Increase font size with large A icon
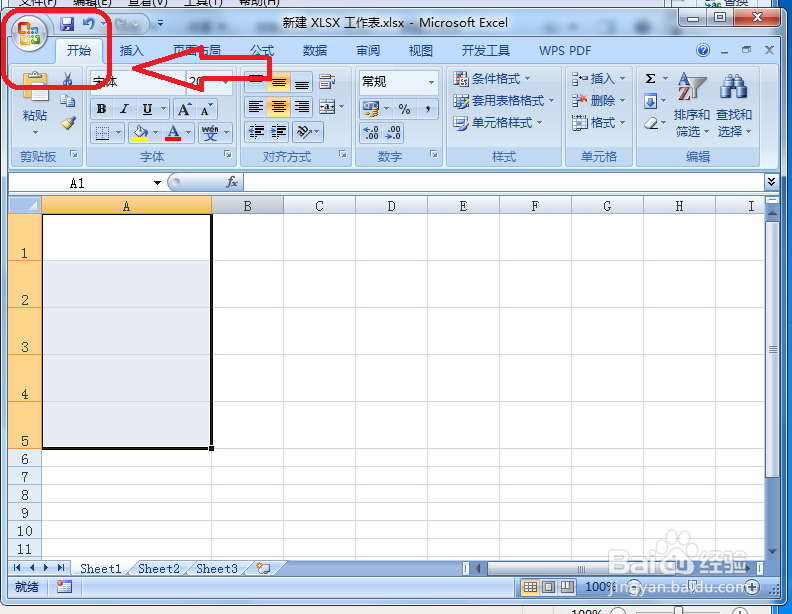The image size is (792, 614). pos(184,109)
